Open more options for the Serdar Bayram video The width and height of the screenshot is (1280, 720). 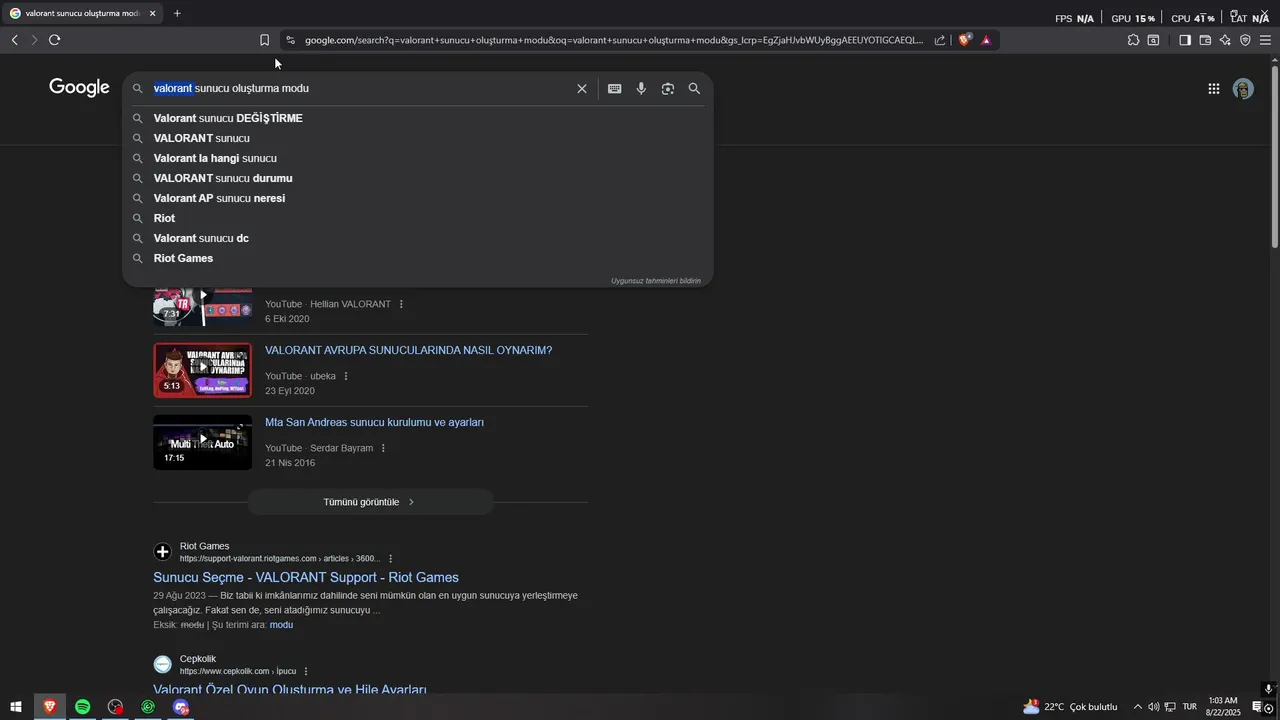pyautogui.click(x=383, y=448)
